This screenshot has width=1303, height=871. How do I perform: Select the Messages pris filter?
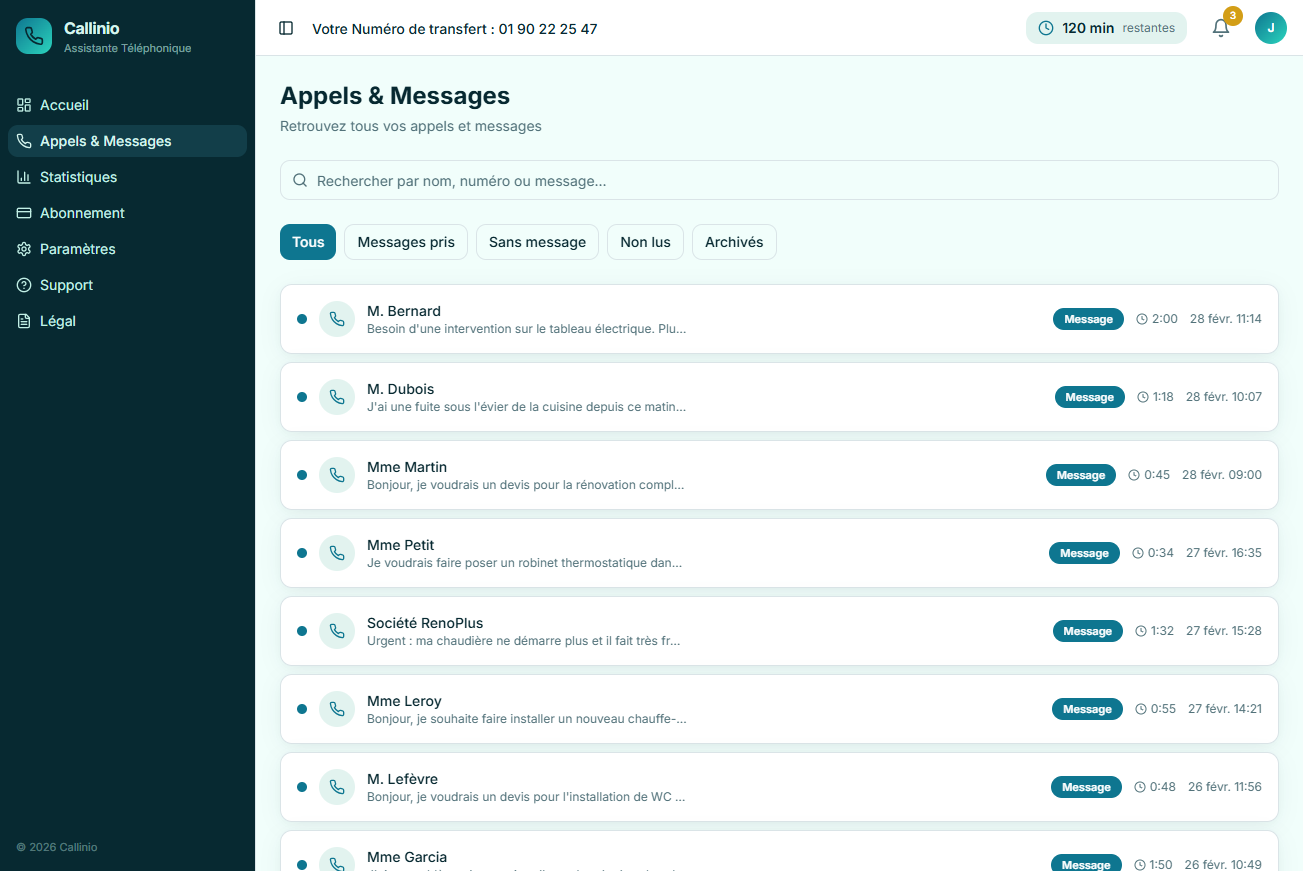point(406,242)
